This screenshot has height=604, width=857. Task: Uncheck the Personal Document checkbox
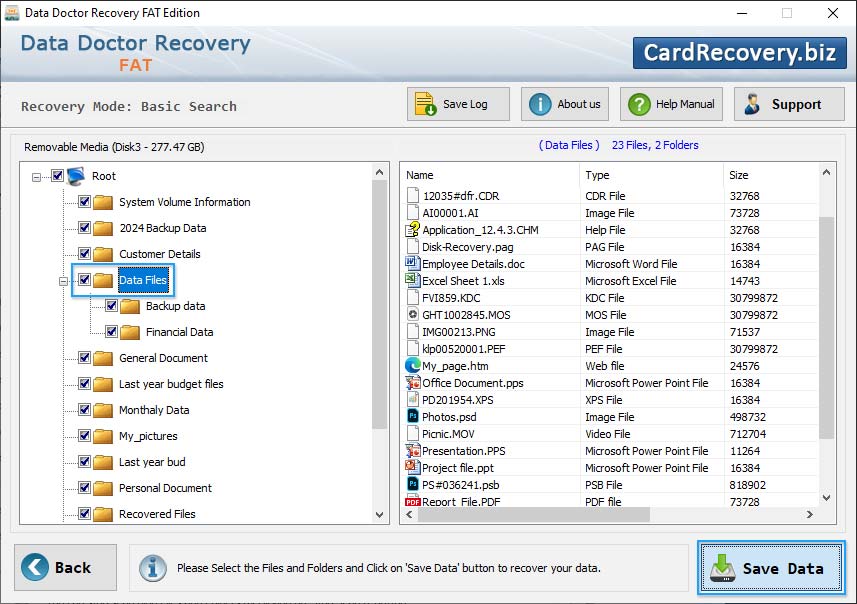(x=84, y=488)
